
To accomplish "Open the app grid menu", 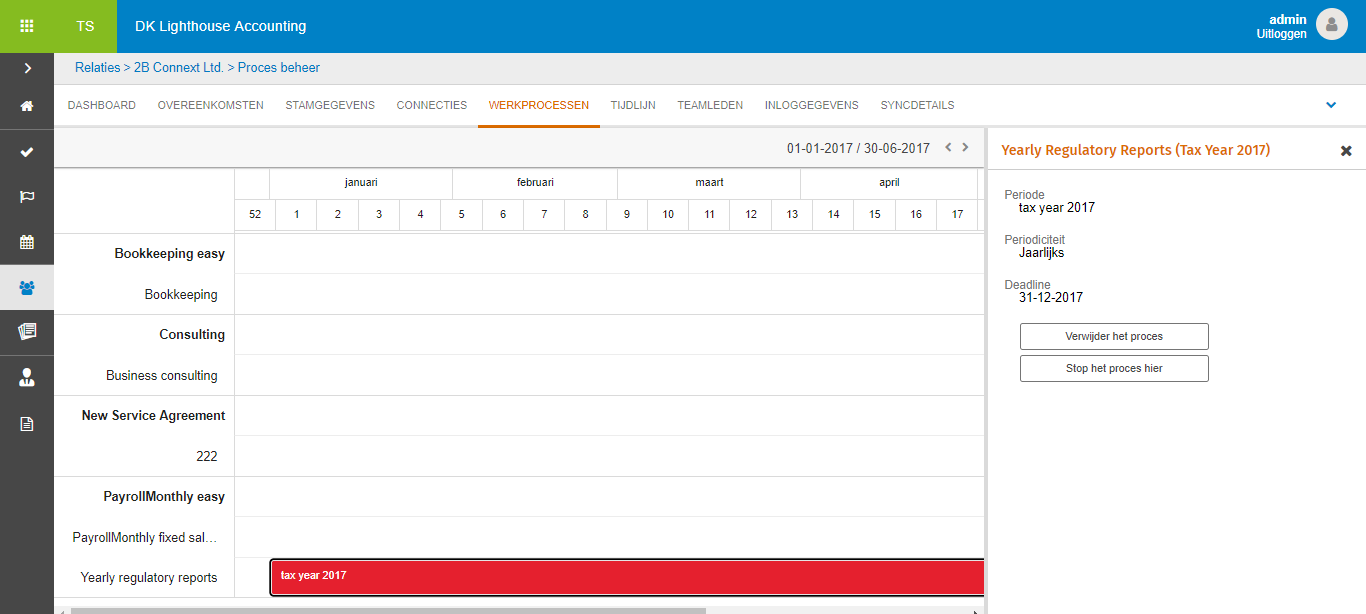I will click(x=27, y=26).
